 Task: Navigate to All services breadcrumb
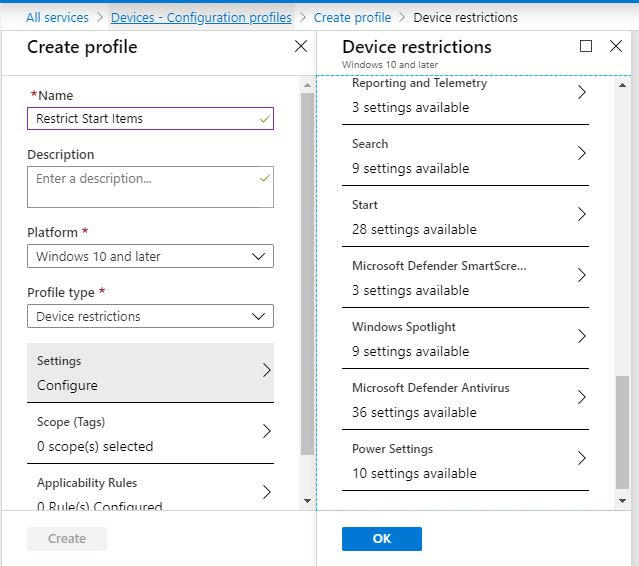(57, 17)
